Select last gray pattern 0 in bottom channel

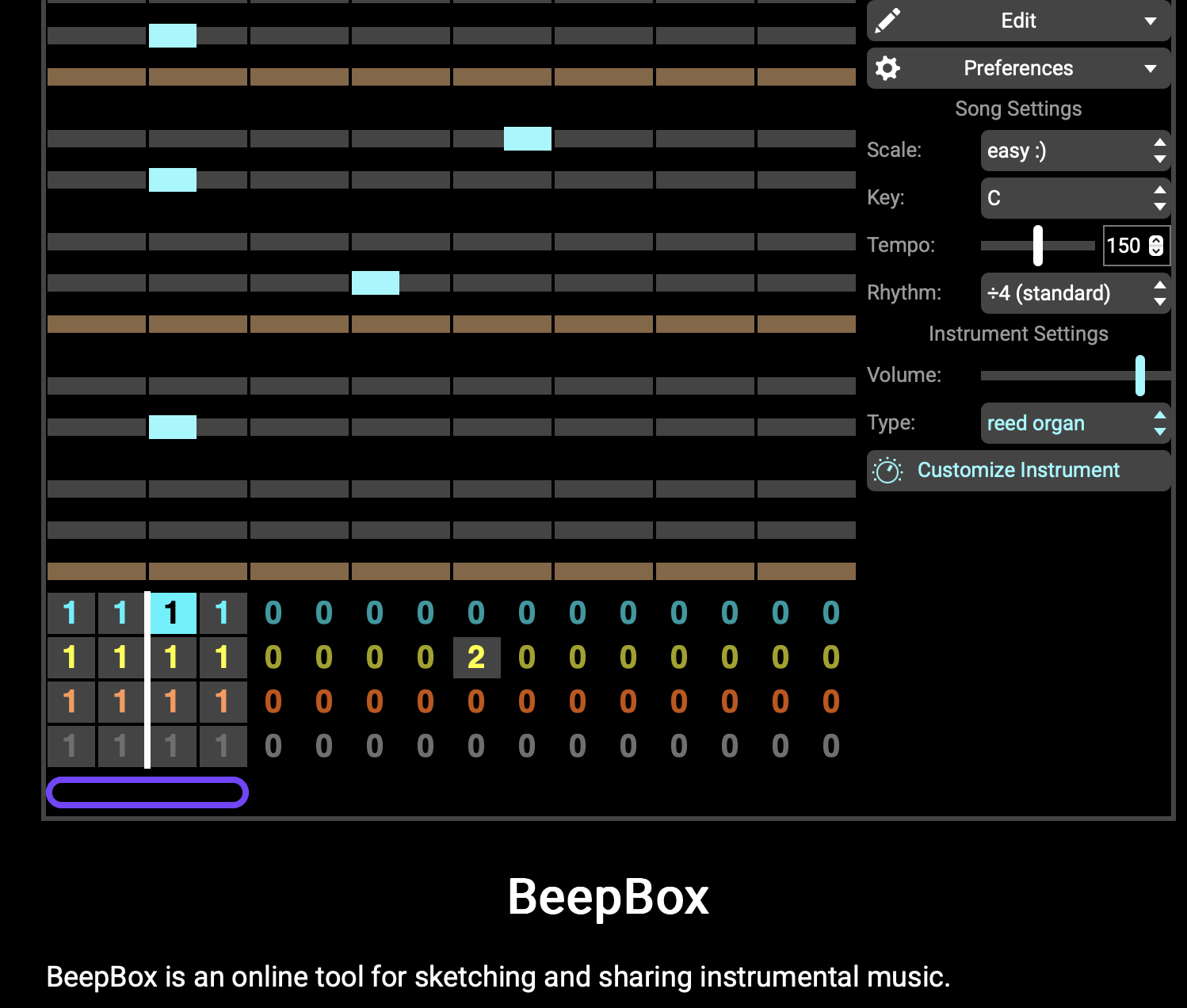pos(832,746)
